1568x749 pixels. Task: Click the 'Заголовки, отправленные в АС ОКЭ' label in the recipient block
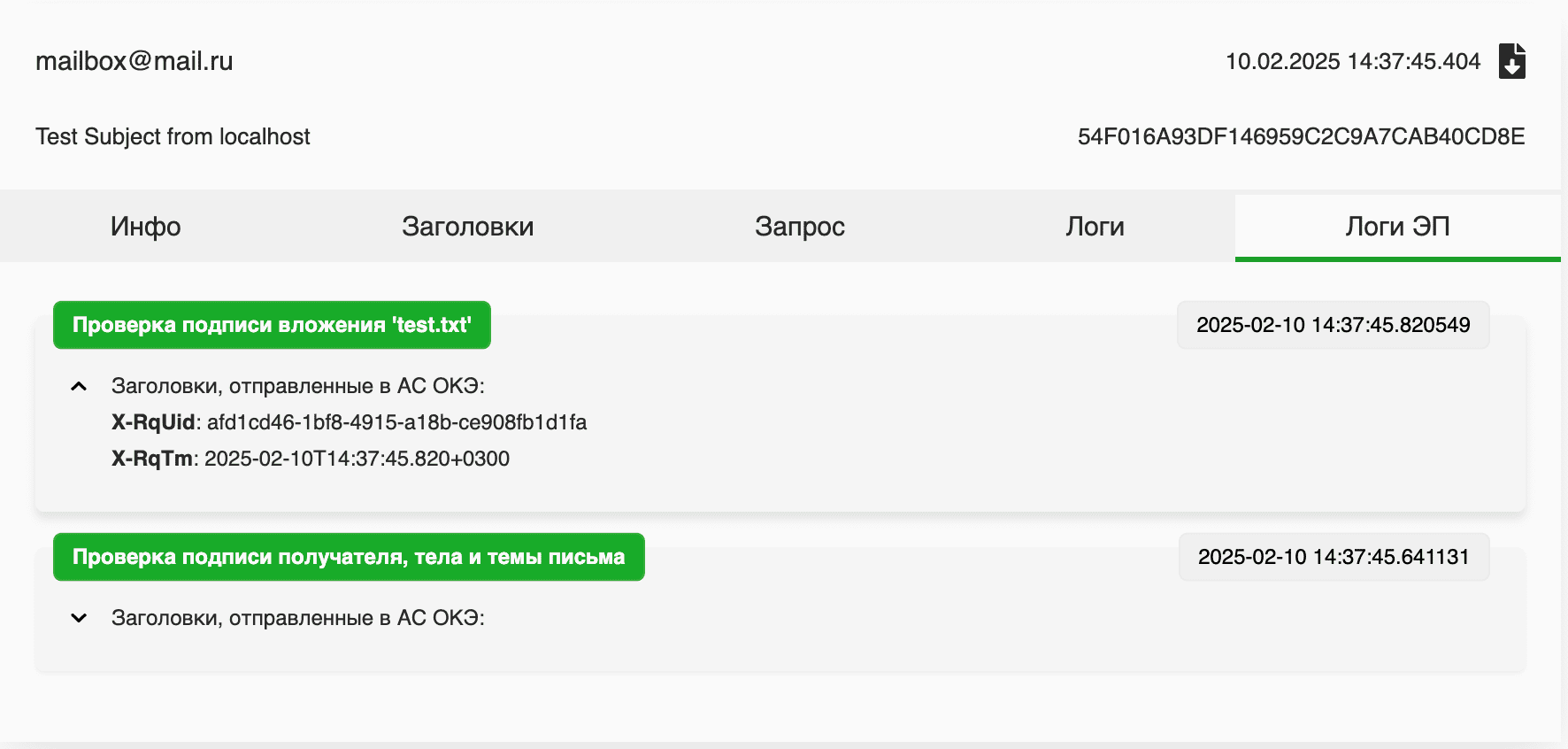[x=297, y=618]
